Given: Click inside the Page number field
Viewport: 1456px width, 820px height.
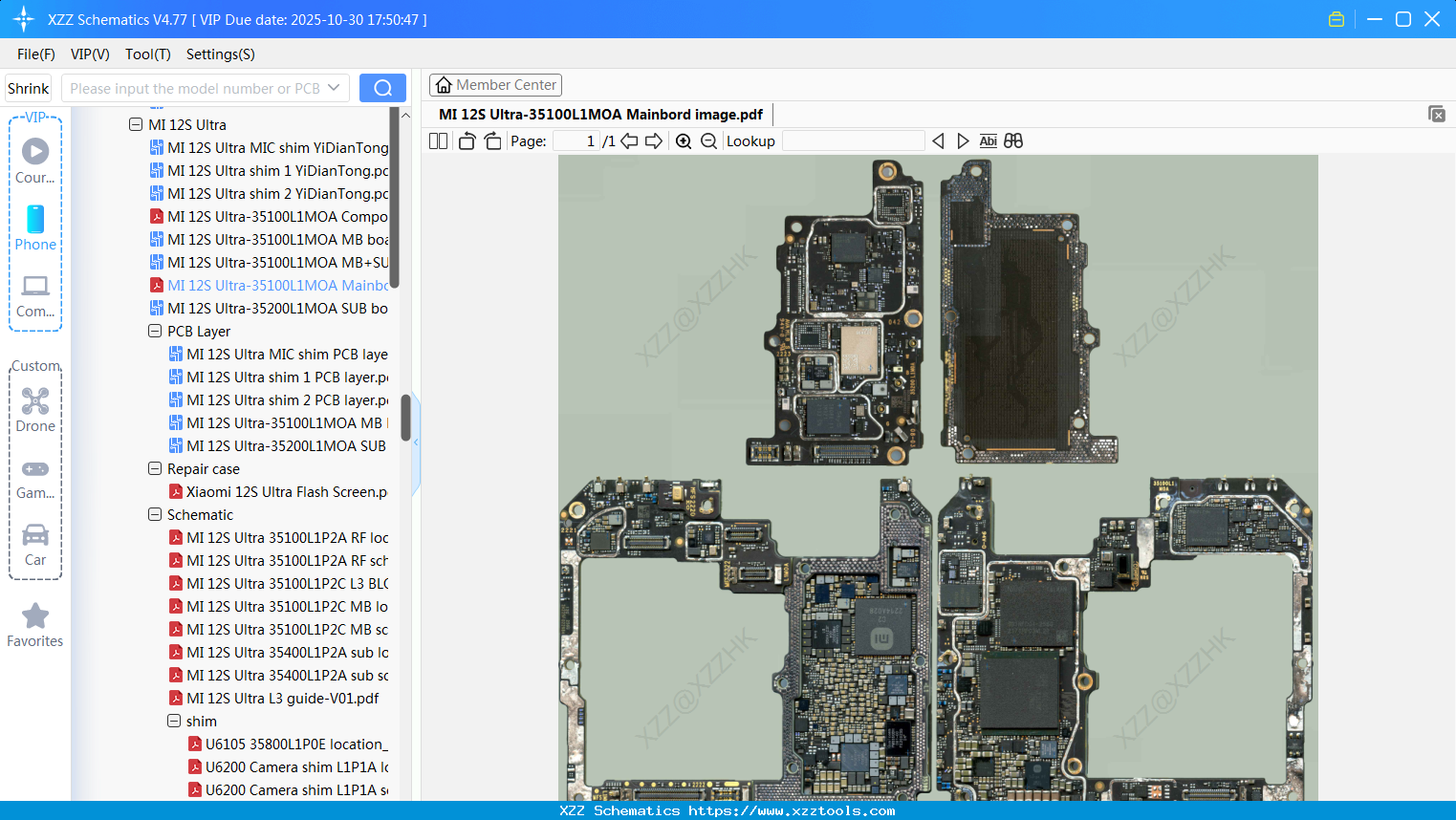Looking at the screenshot, I should tap(575, 140).
